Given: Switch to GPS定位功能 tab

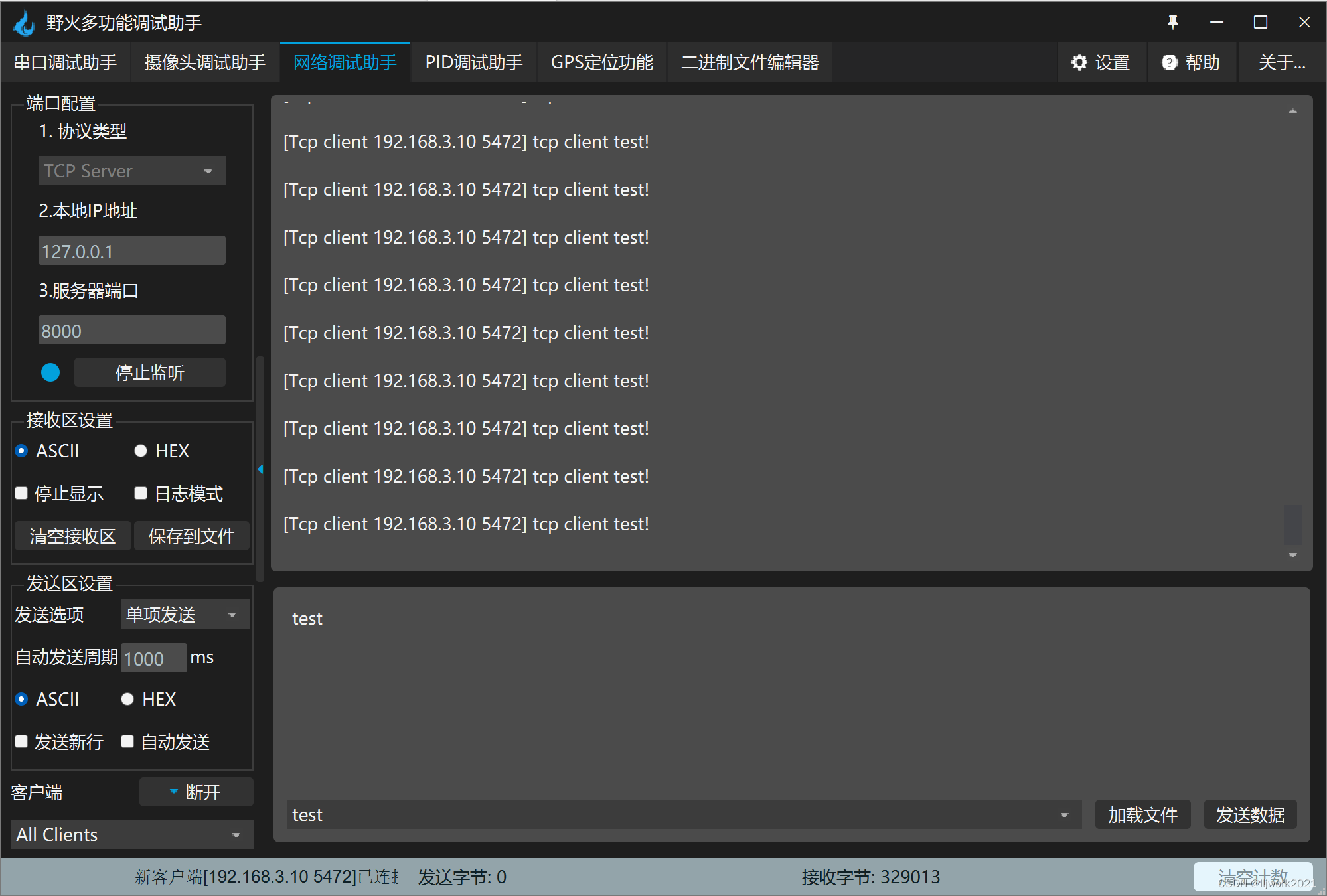Looking at the screenshot, I should pyautogui.click(x=602, y=62).
